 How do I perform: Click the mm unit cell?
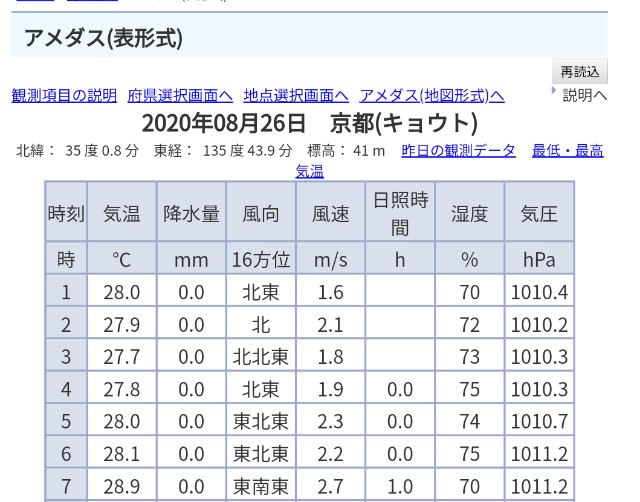coord(191,258)
